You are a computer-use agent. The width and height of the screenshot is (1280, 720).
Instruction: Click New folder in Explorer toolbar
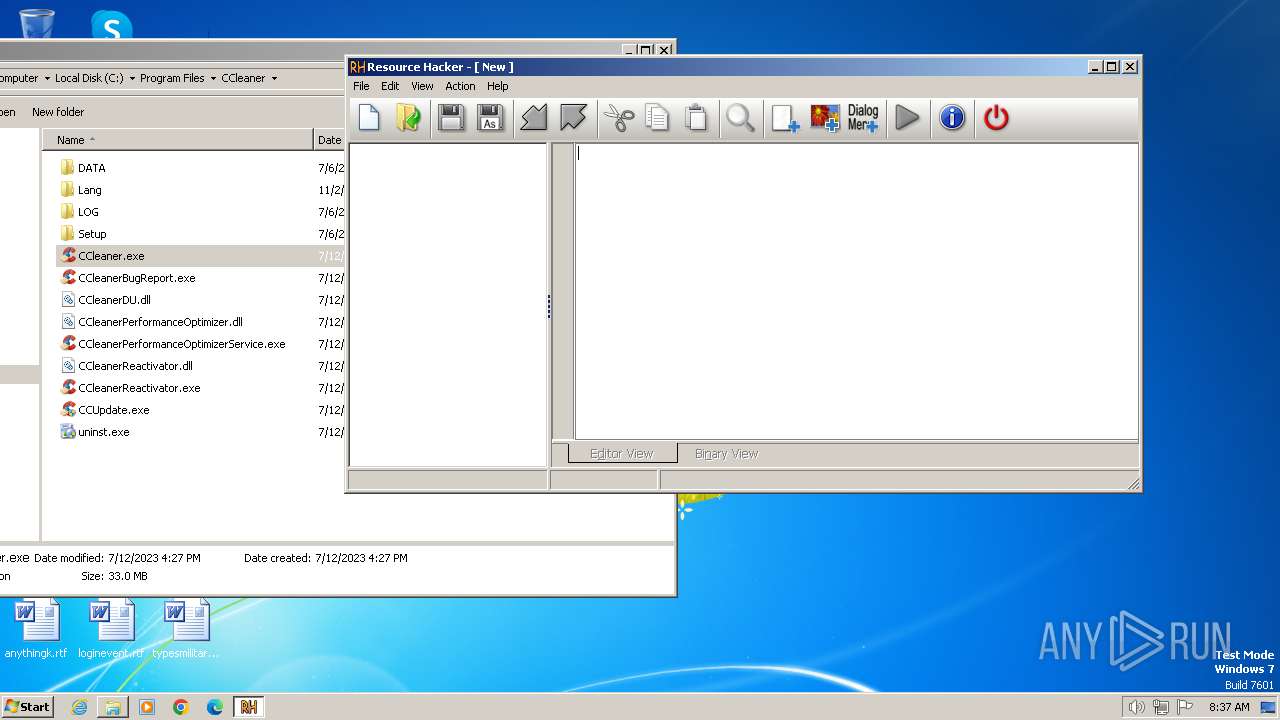pyautogui.click(x=58, y=112)
